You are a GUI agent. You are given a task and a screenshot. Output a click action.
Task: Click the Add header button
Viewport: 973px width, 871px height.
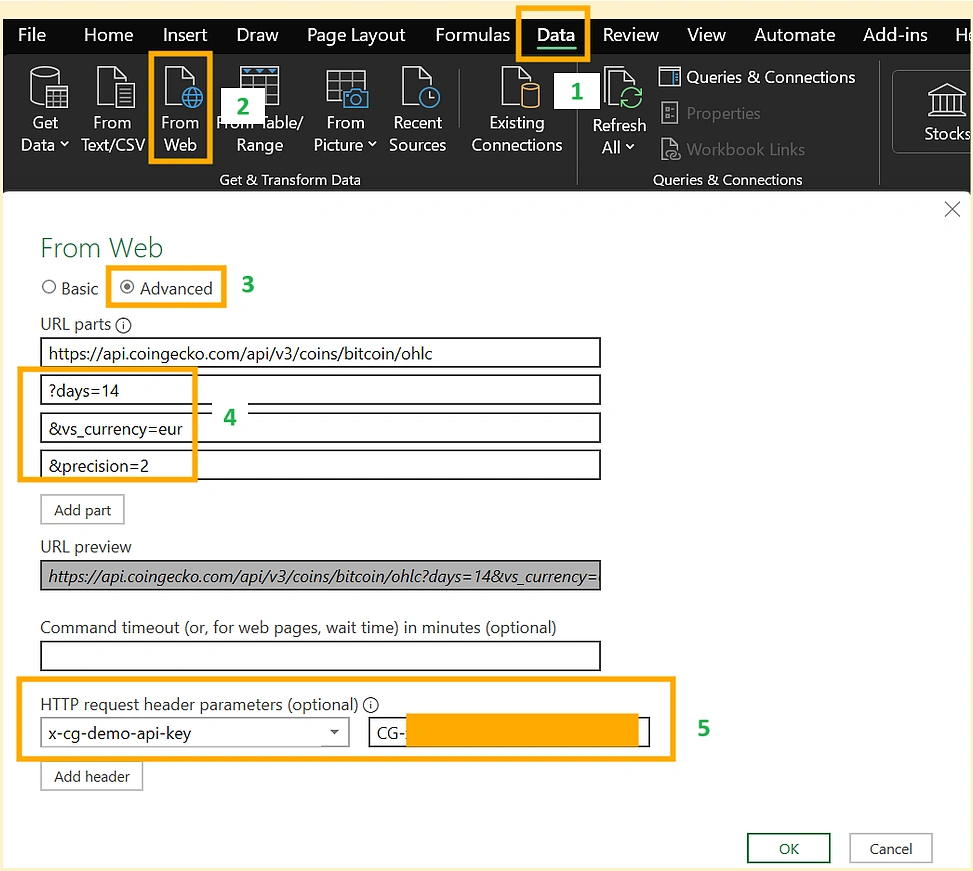click(x=92, y=777)
